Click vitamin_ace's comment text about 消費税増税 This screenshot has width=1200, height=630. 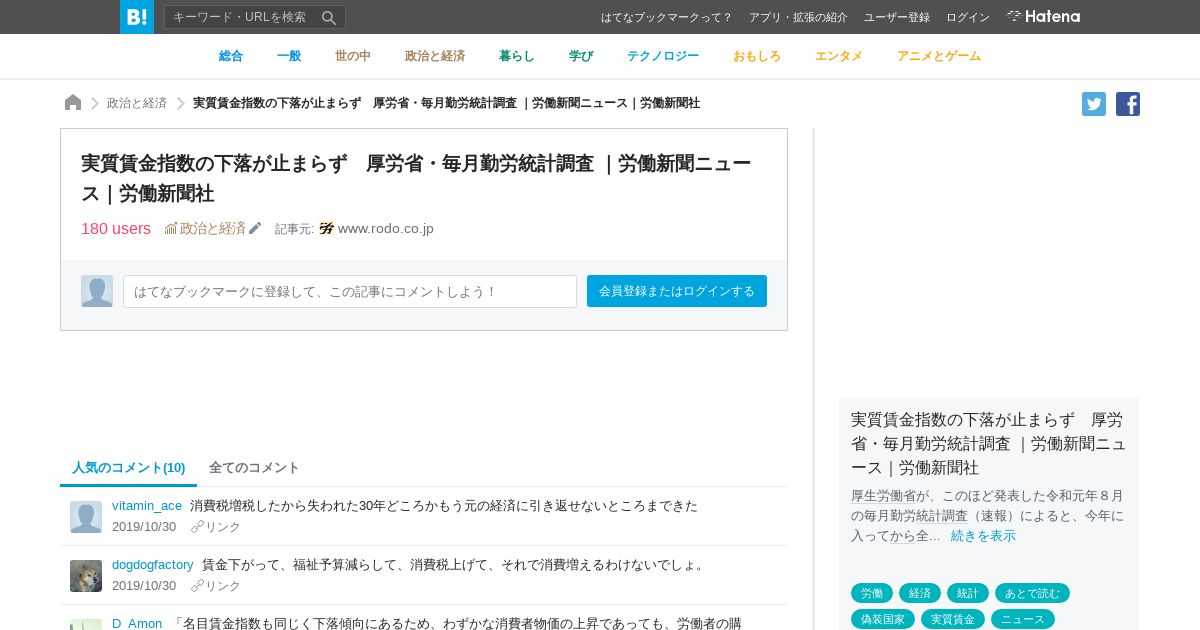[x=444, y=505]
